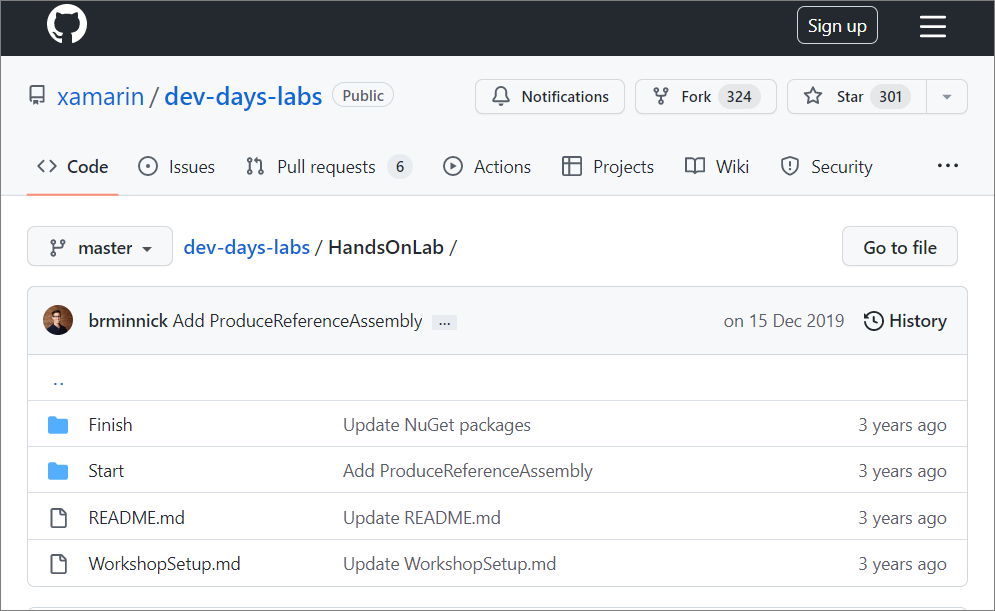Screen dimensions: 995x611
Task: Toggle Notifications bell for repository
Action: tap(549, 97)
